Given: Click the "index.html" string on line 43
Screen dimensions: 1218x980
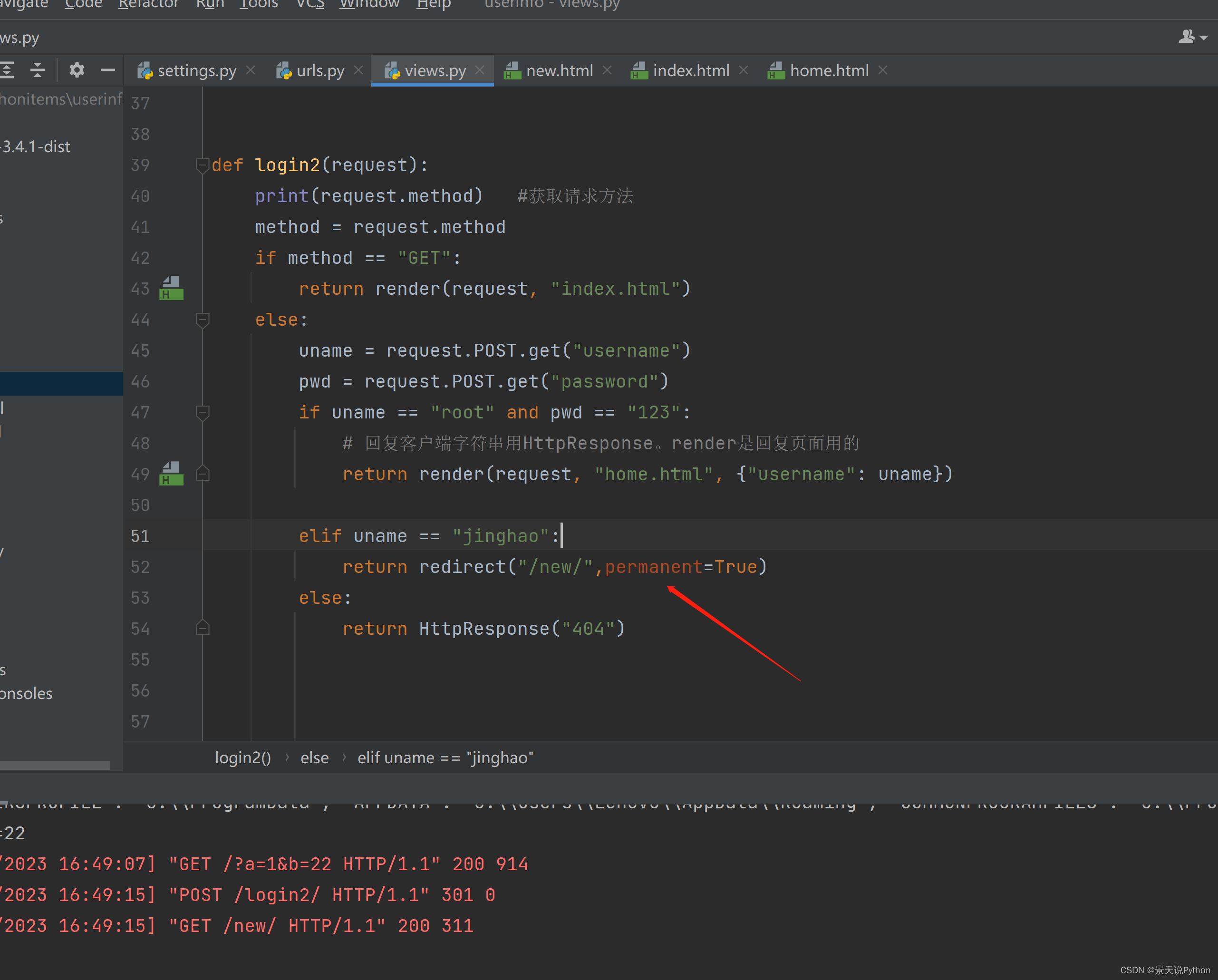Looking at the screenshot, I should click(615, 289).
